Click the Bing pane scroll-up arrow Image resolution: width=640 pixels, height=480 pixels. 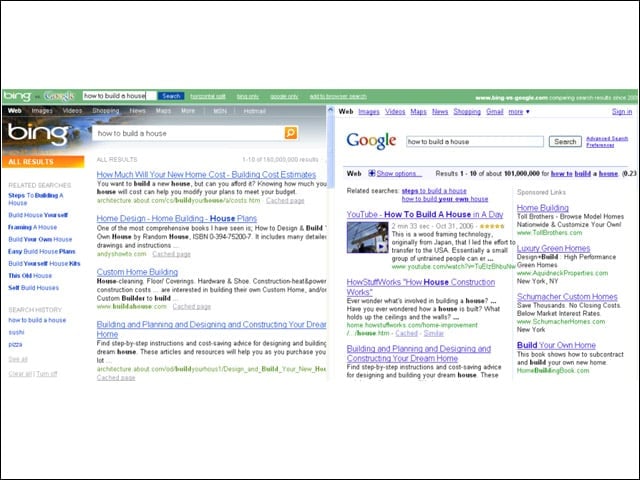[330, 110]
